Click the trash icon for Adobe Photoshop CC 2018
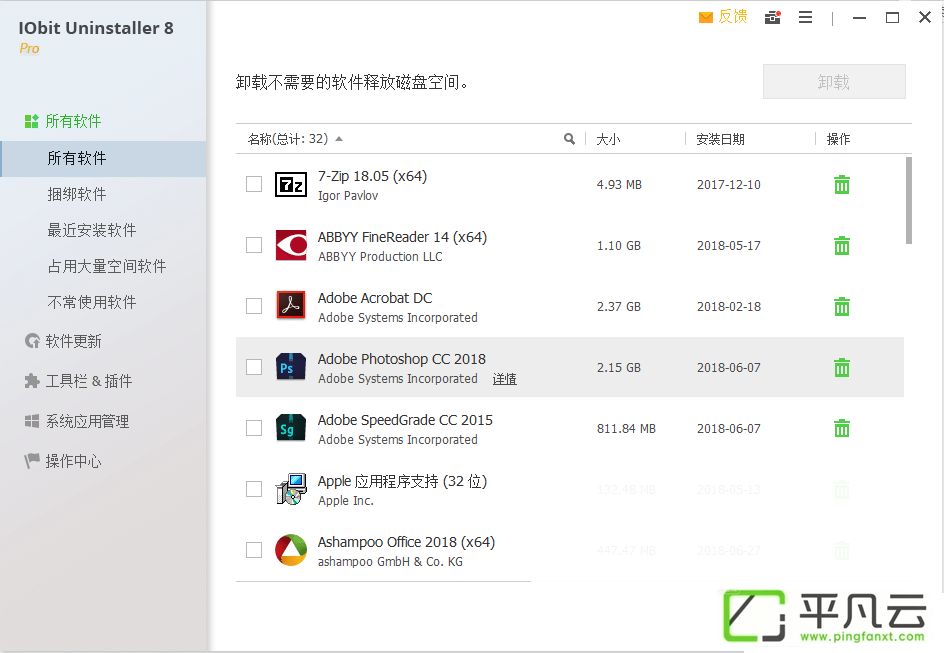Image resolution: width=944 pixels, height=653 pixels. point(842,367)
